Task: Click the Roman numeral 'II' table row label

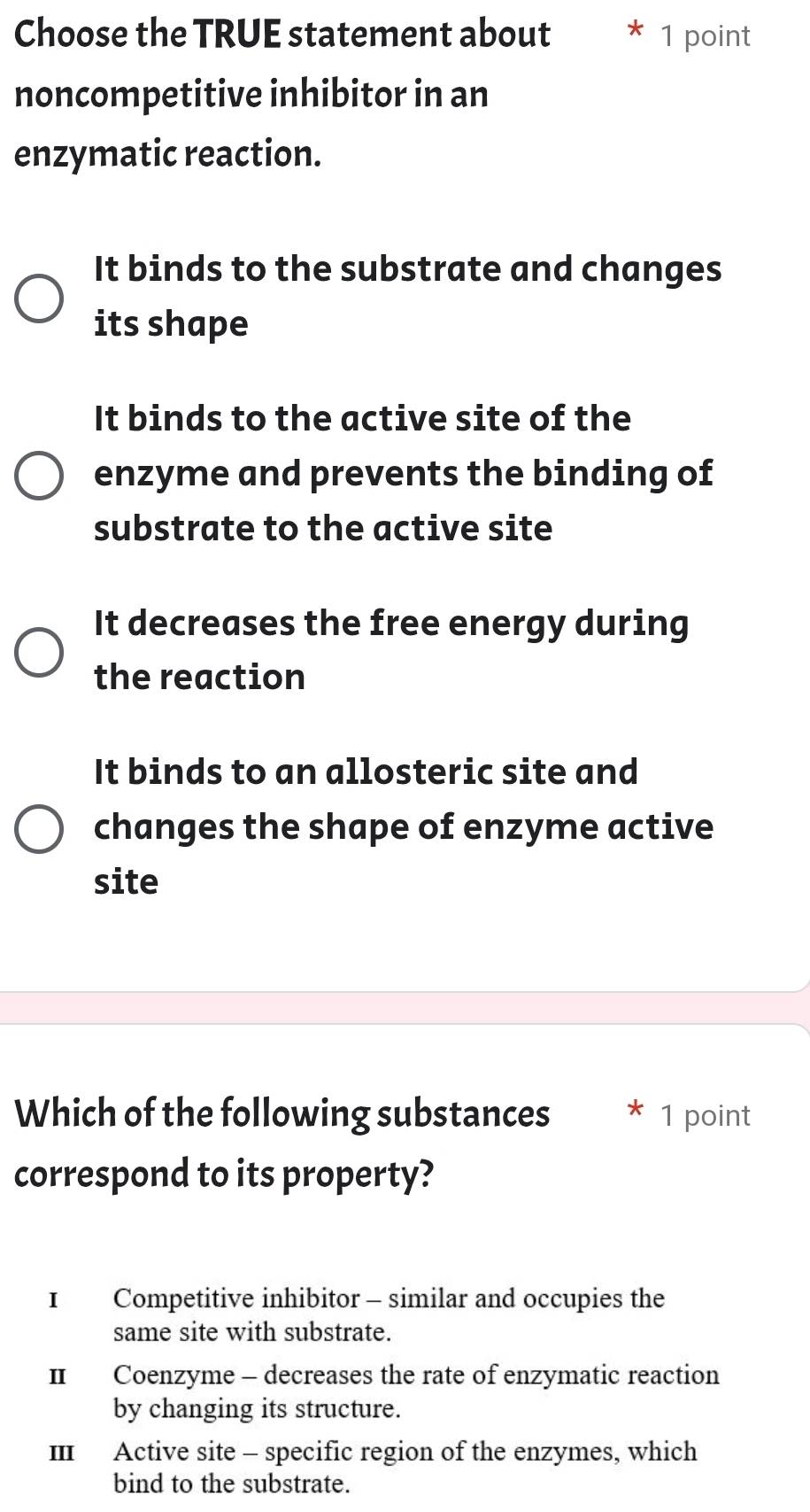Action: click(57, 1376)
